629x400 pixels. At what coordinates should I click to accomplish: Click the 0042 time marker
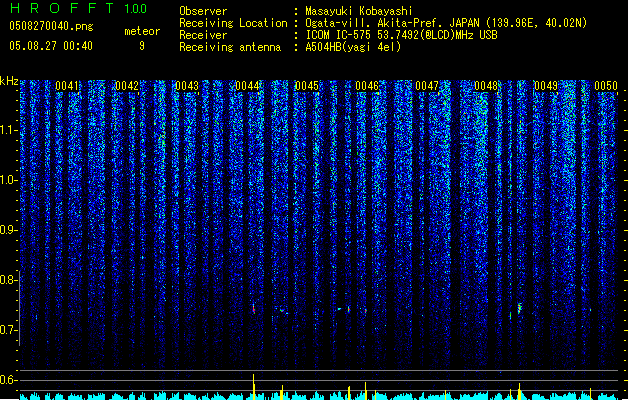point(127,86)
